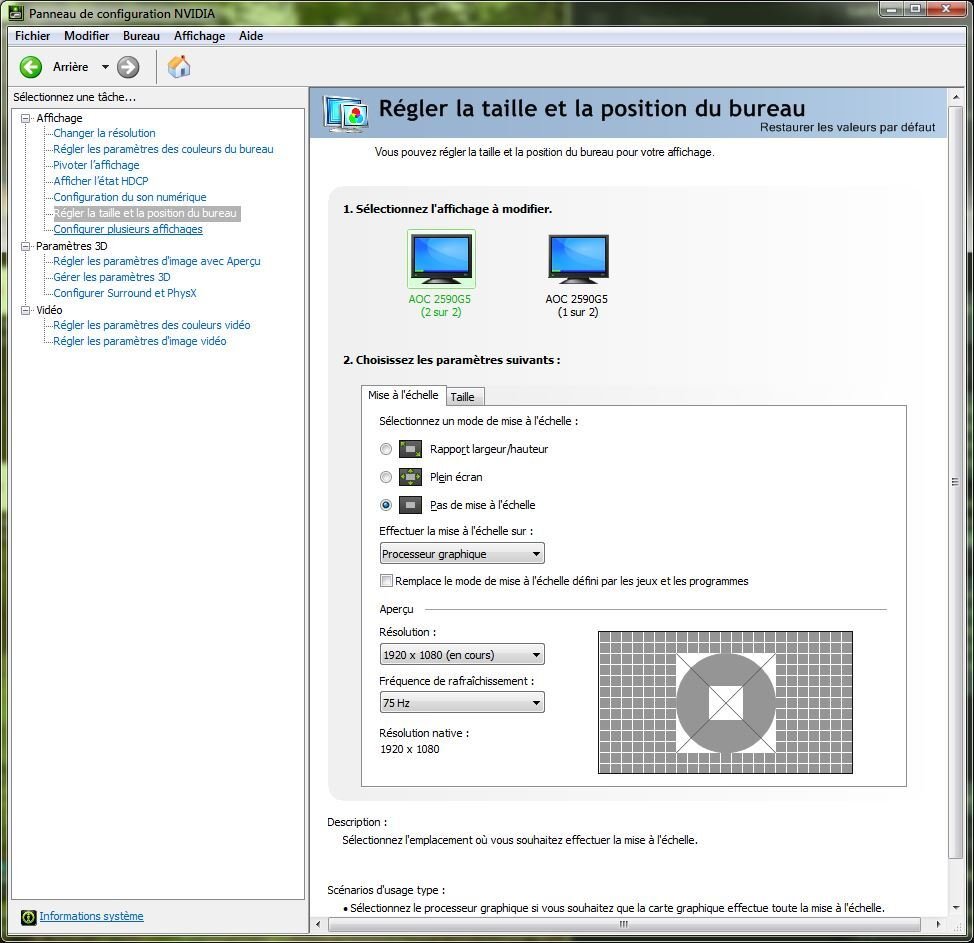Screen dimensions: 974x943
Task: Click the vertical scrollbar up arrow
Action: click(955, 98)
